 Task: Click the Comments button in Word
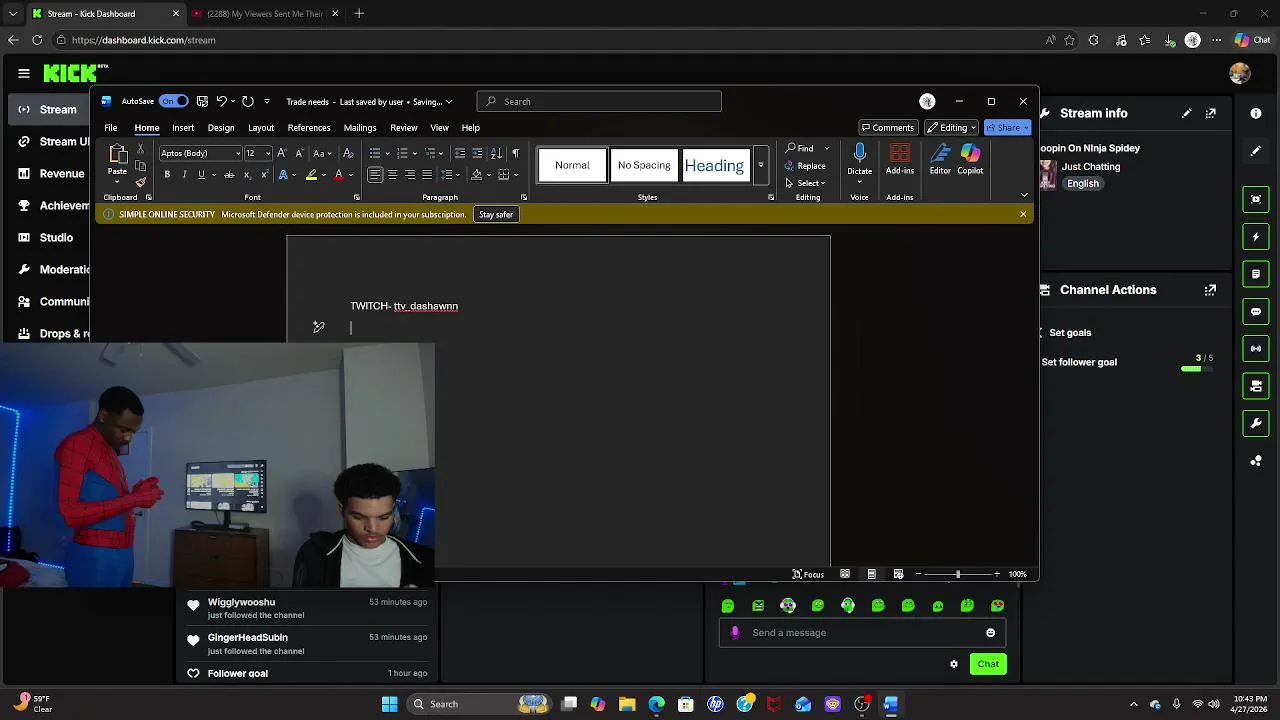[x=888, y=127]
